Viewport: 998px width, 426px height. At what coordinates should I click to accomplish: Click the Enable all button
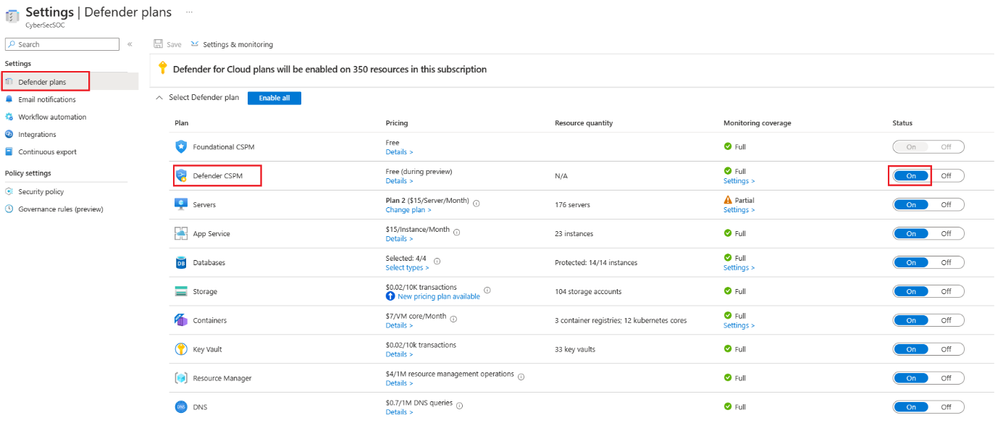click(x=274, y=98)
